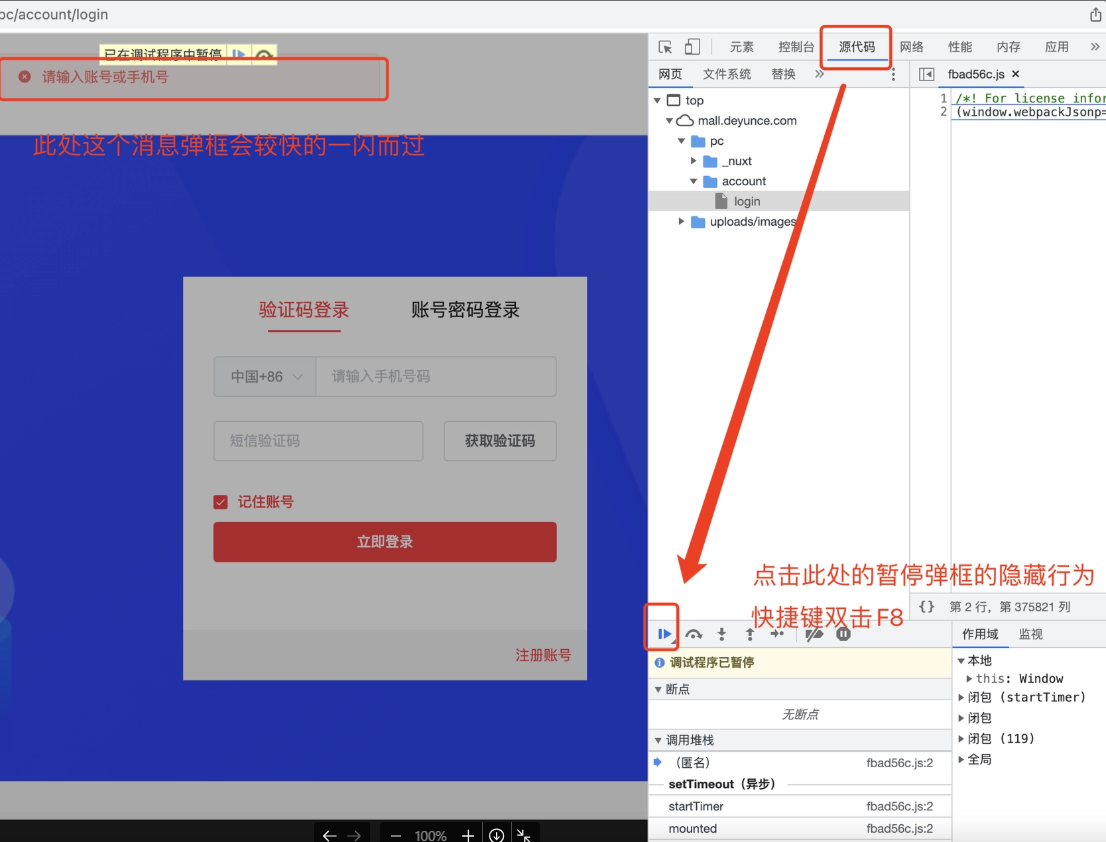Collapse the mall.deyunce.com tree node
Viewport: 1106px width, 842px height.
(669, 121)
